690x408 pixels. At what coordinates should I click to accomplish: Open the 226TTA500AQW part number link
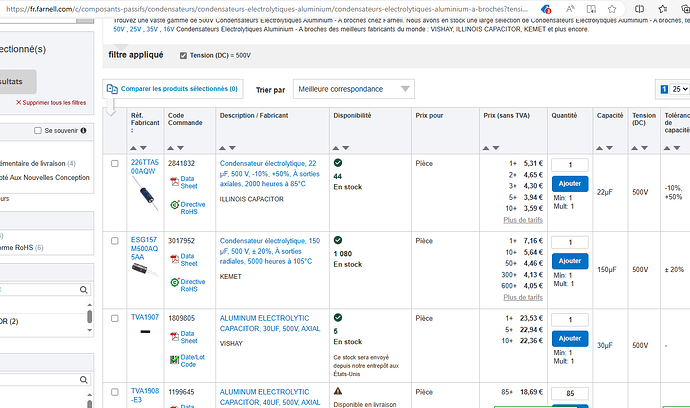[x=144, y=167]
